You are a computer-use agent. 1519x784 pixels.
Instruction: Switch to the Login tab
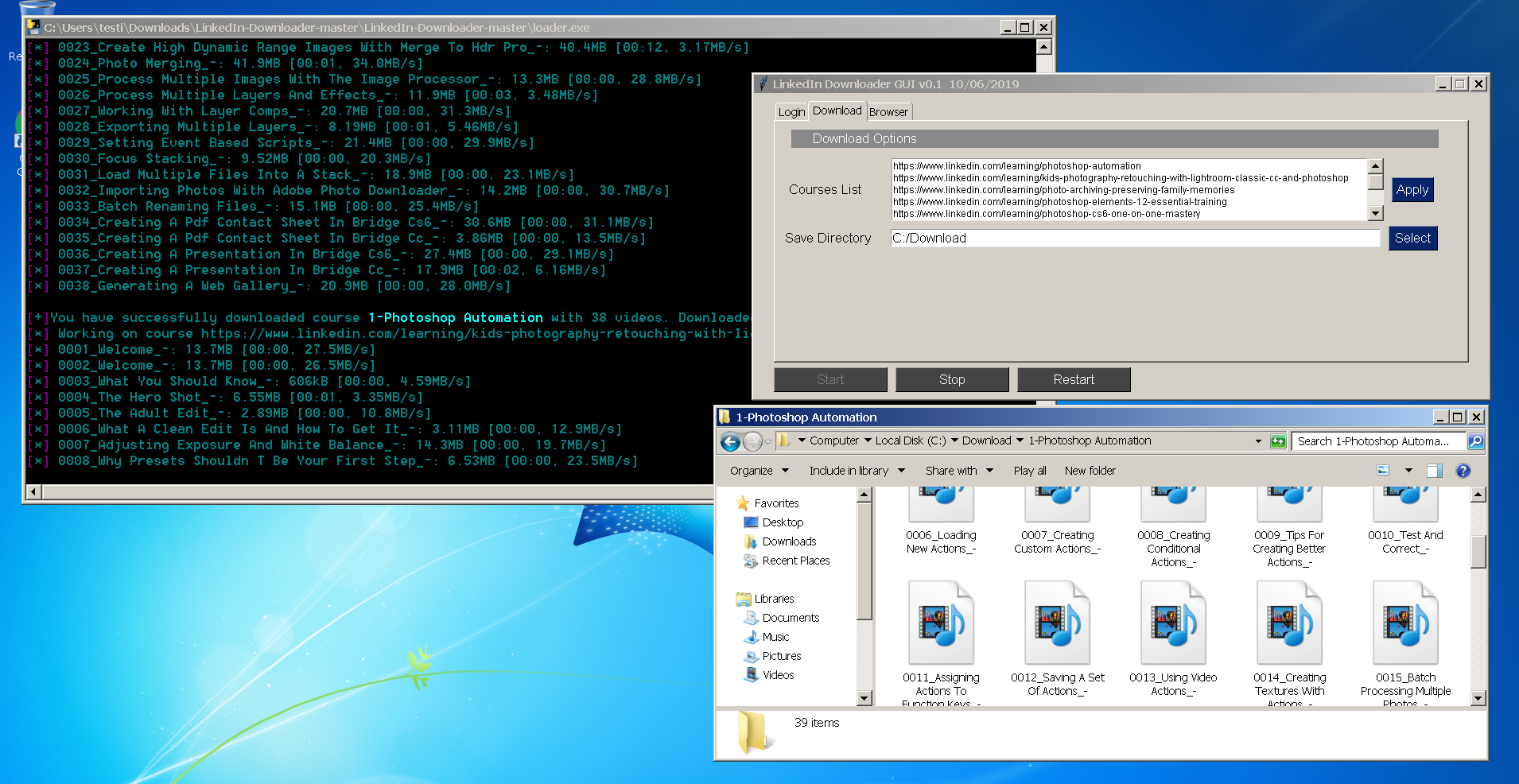[791, 112]
